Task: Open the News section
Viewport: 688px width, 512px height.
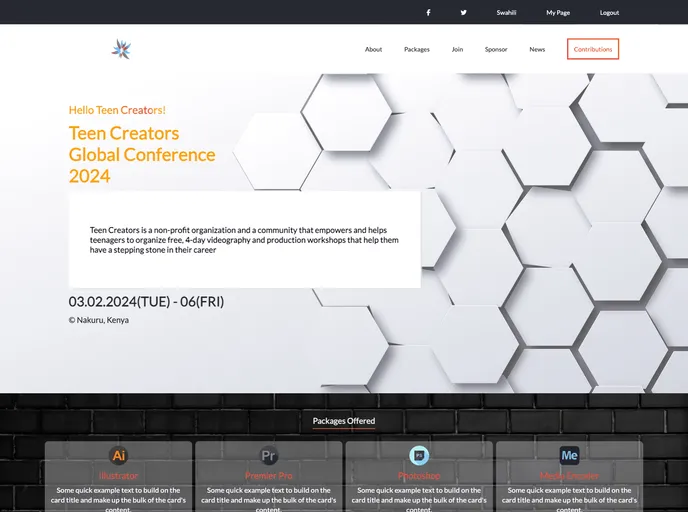Action: [x=537, y=49]
